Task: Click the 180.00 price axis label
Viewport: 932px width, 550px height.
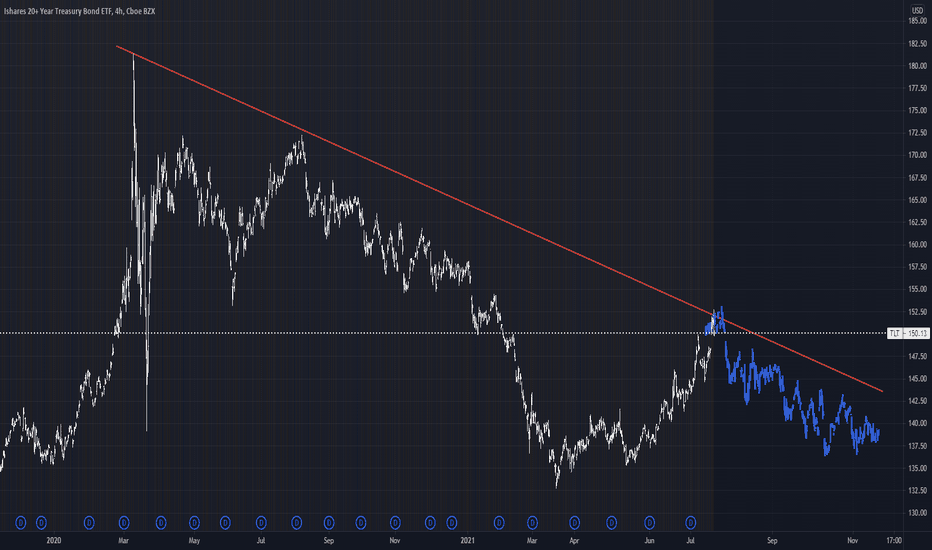Action: click(x=917, y=66)
